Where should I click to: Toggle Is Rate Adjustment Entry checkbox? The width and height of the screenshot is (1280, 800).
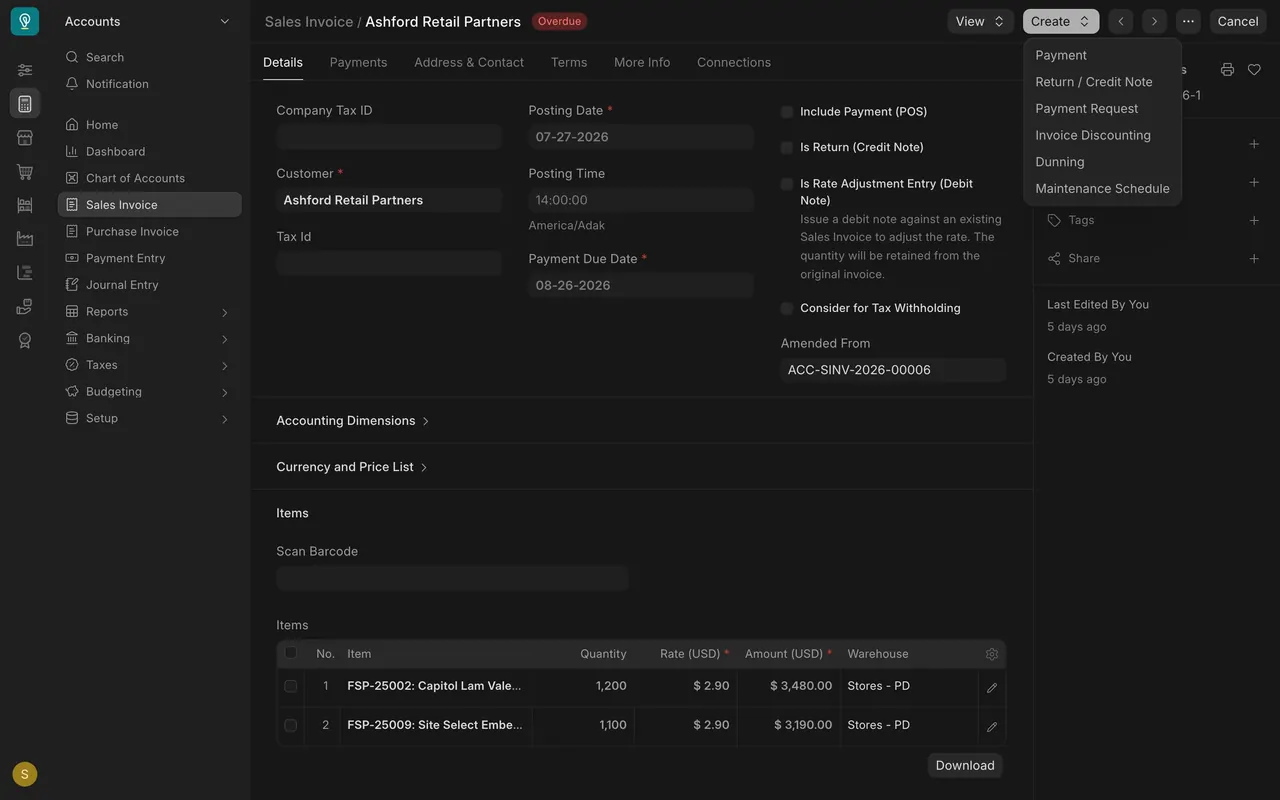click(x=787, y=184)
